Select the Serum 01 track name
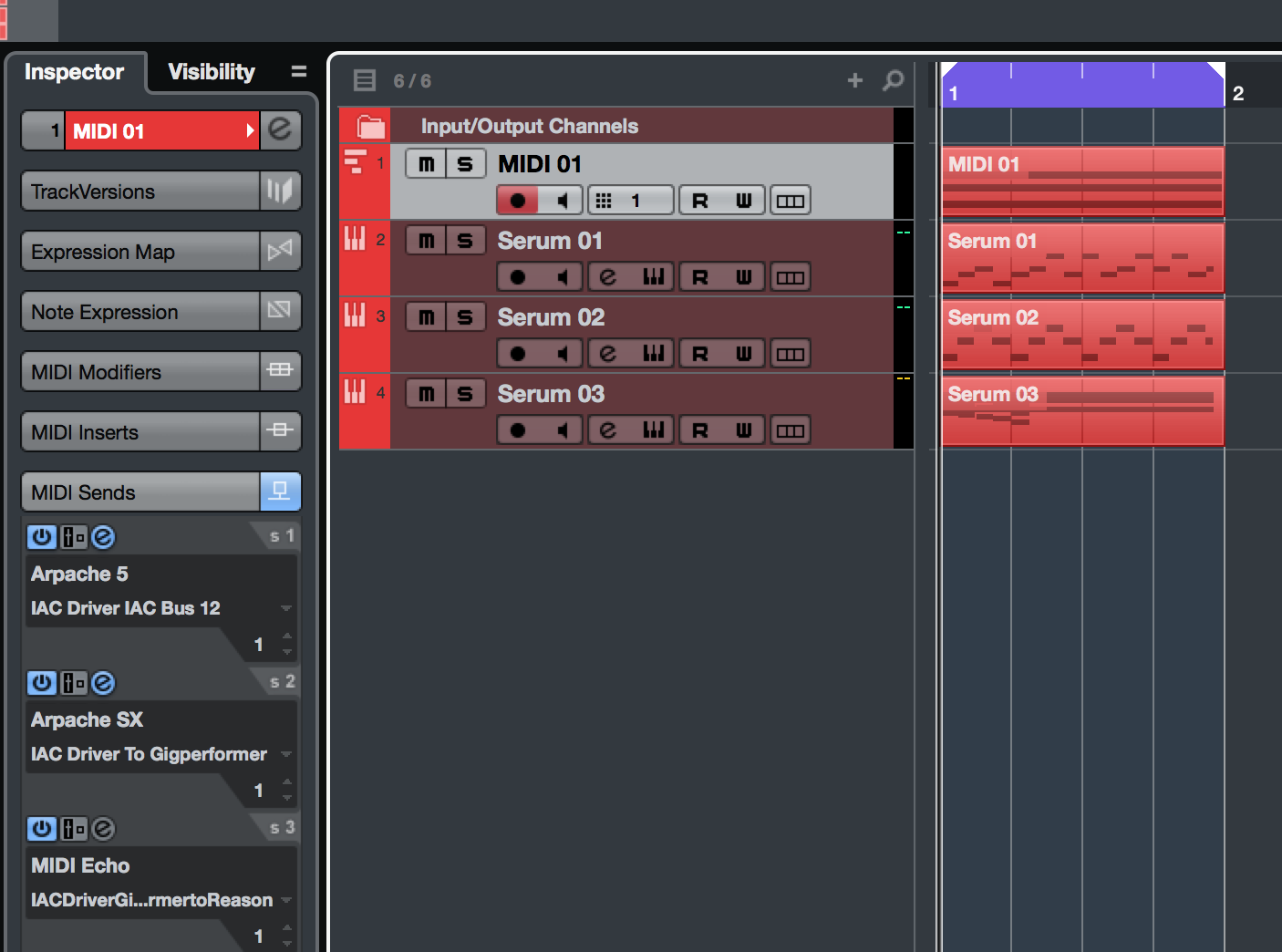 click(550, 241)
